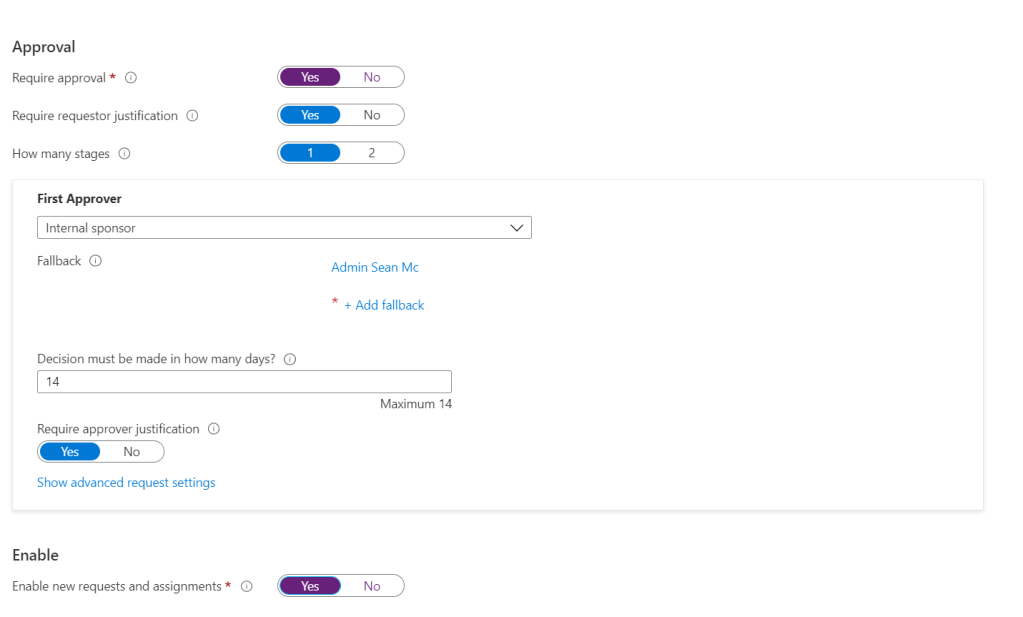The height and width of the screenshot is (617, 1023).
Task: Click info icon next to How many stages
Action: point(125,153)
